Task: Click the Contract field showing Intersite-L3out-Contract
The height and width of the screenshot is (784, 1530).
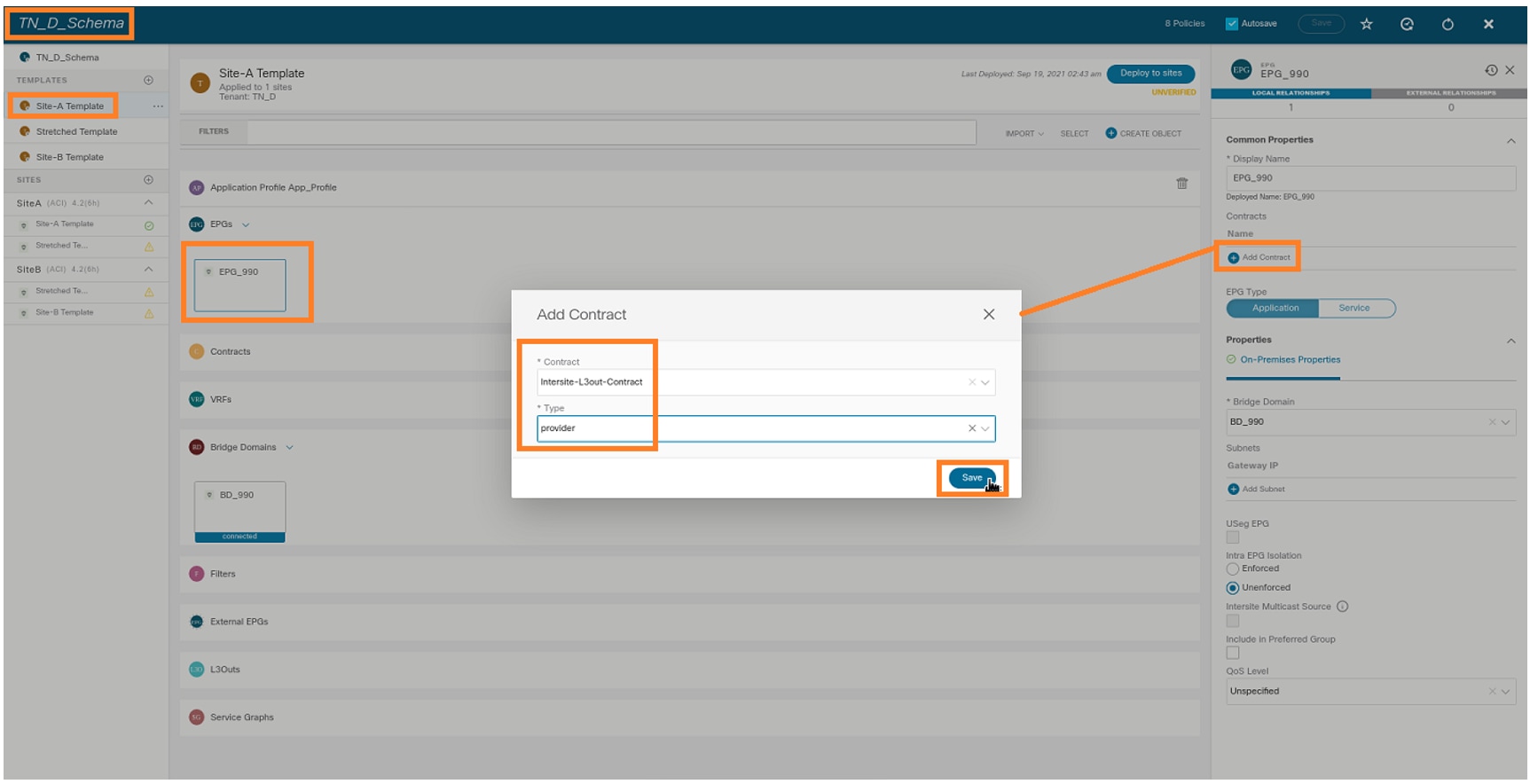Action: tap(765, 382)
